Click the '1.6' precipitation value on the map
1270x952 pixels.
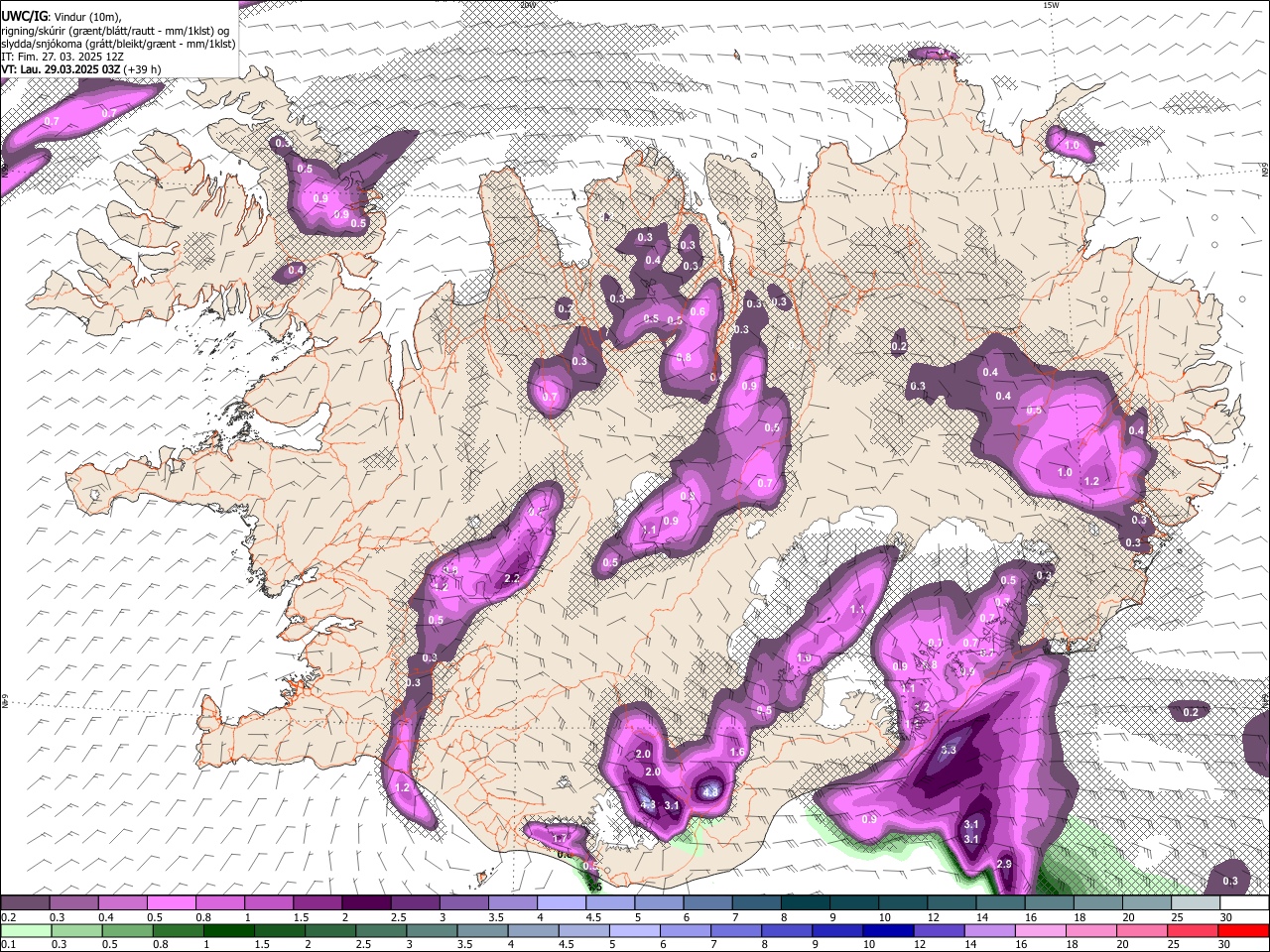tap(737, 753)
